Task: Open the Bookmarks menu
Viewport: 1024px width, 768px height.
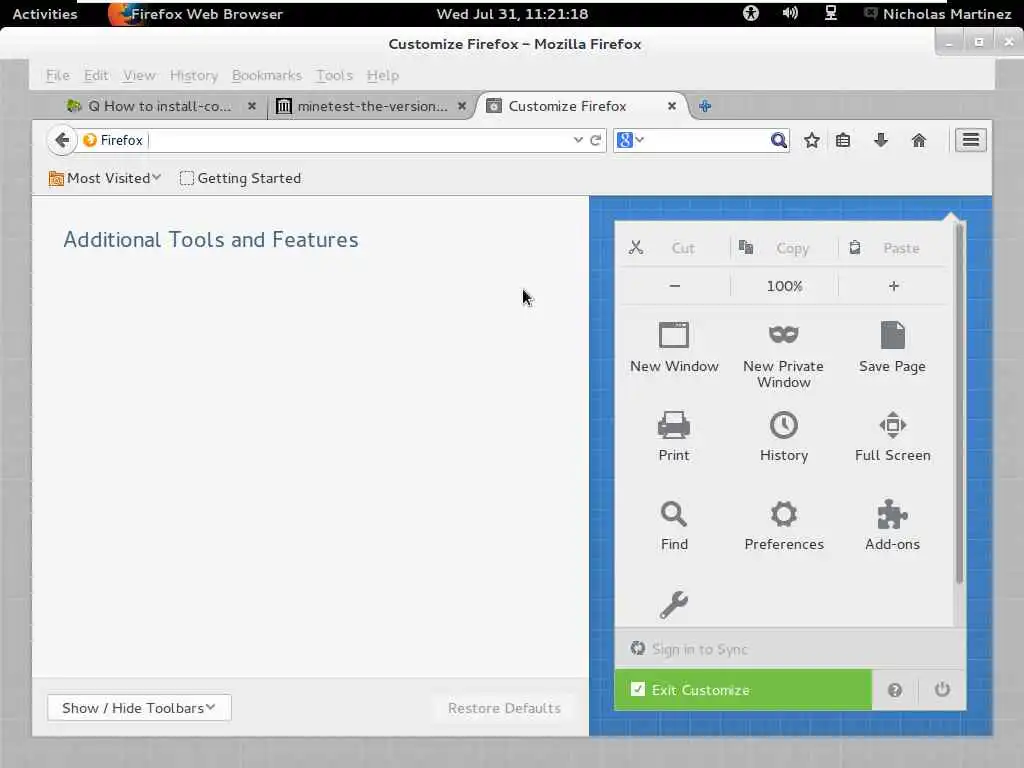Action: coord(266,75)
